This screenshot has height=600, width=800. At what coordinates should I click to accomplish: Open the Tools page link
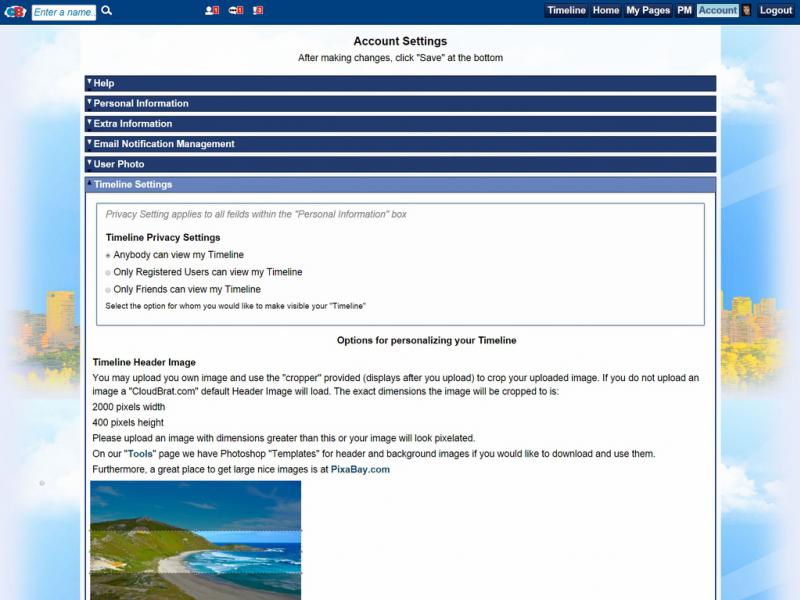click(141, 453)
